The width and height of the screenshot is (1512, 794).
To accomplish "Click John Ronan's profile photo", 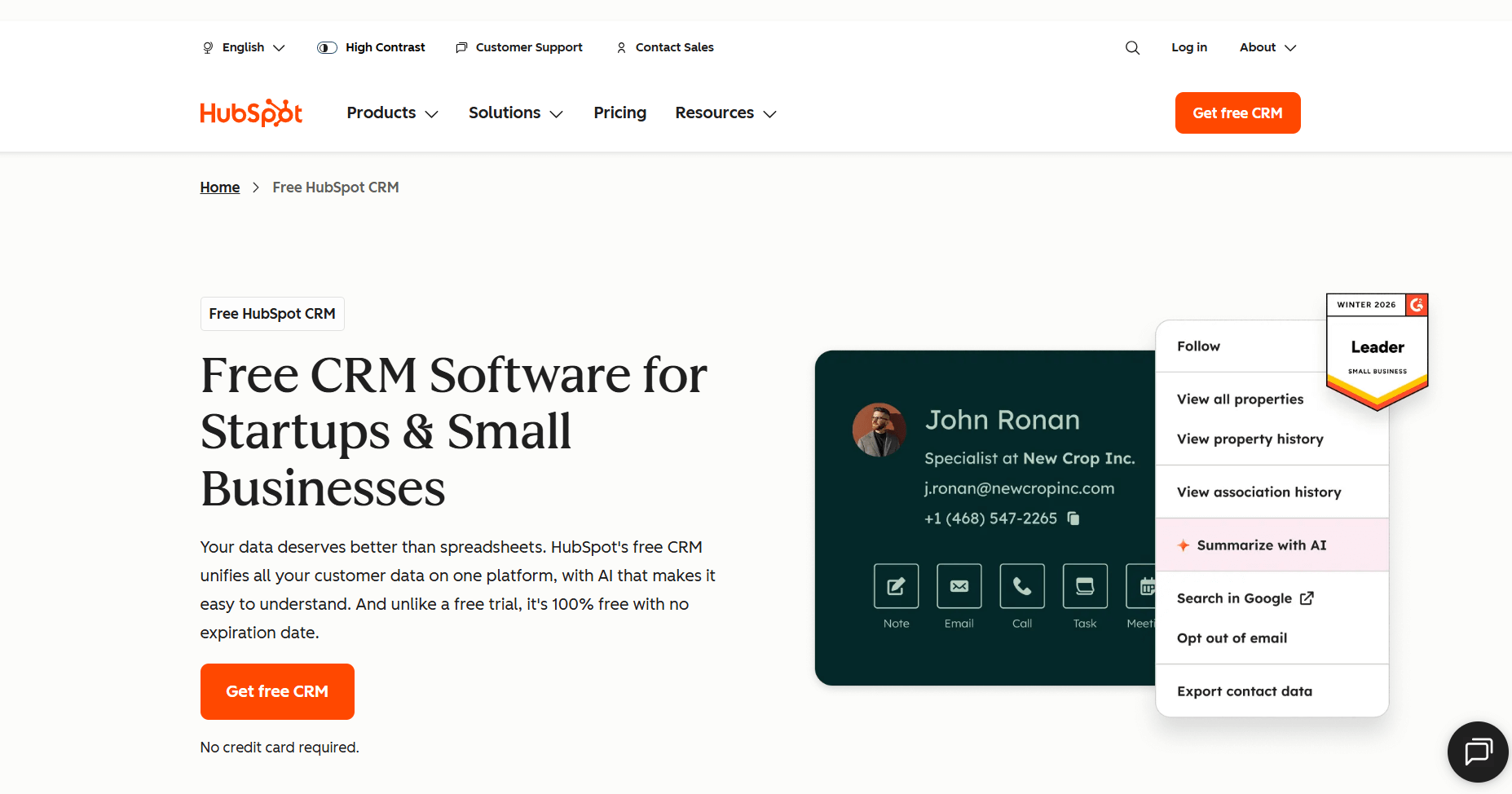I will (879, 430).
